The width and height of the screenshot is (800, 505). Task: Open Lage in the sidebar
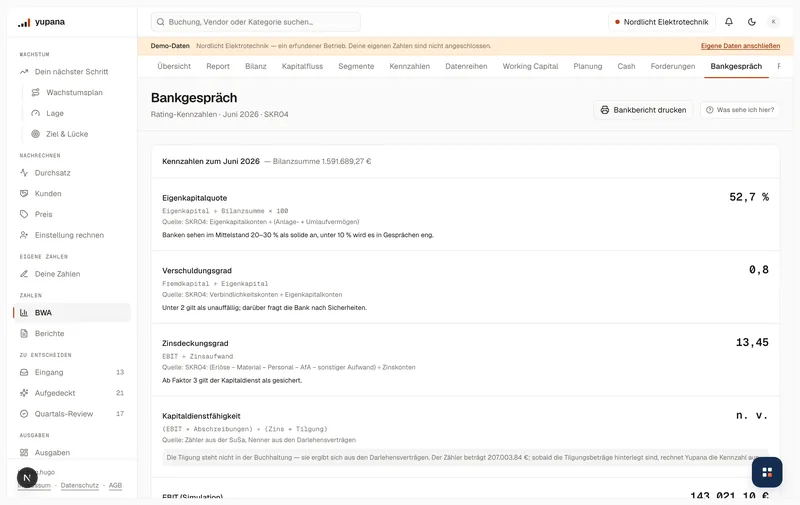[55, 113]
